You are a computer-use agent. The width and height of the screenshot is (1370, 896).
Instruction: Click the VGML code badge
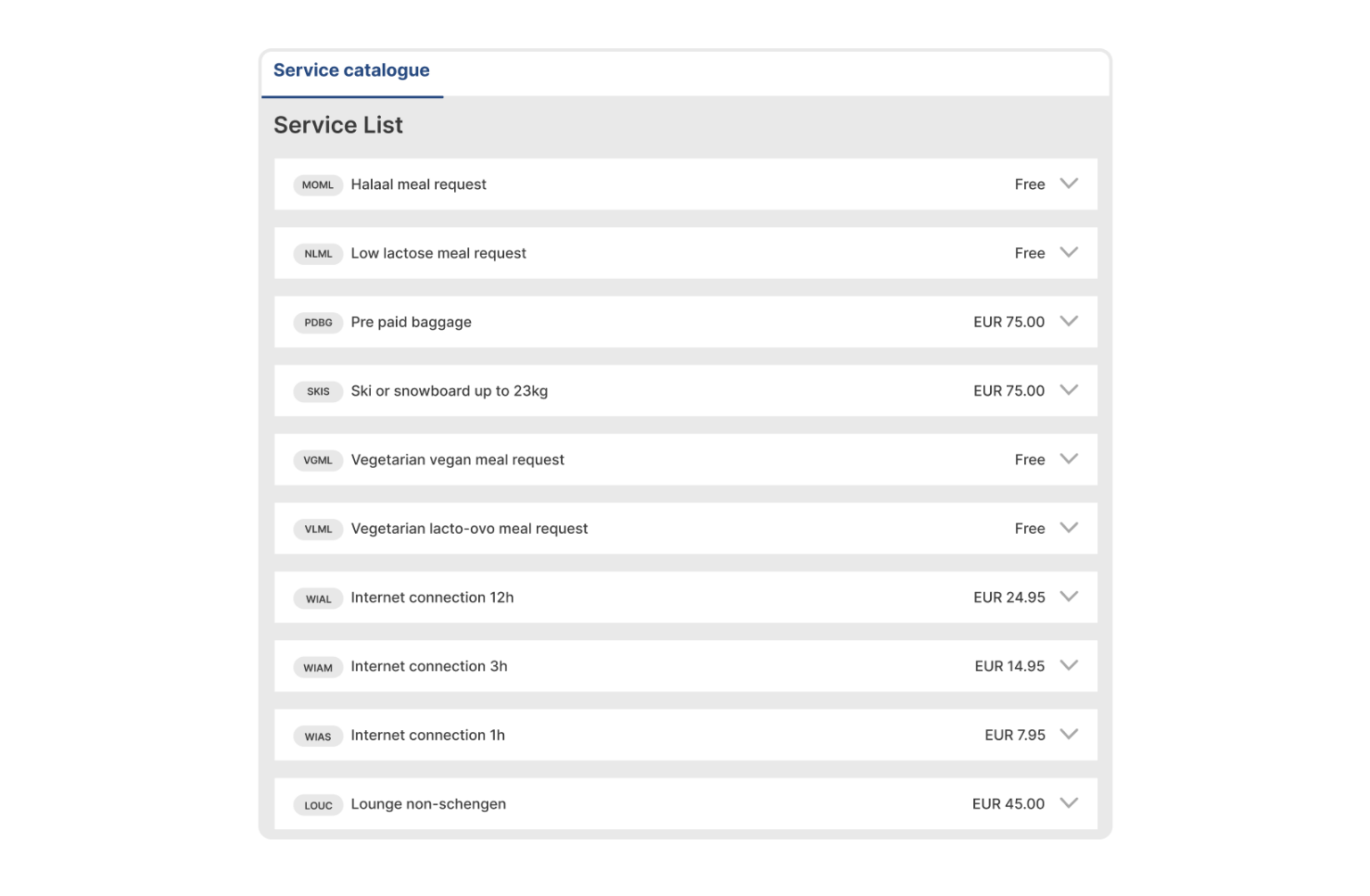[318, 460]
